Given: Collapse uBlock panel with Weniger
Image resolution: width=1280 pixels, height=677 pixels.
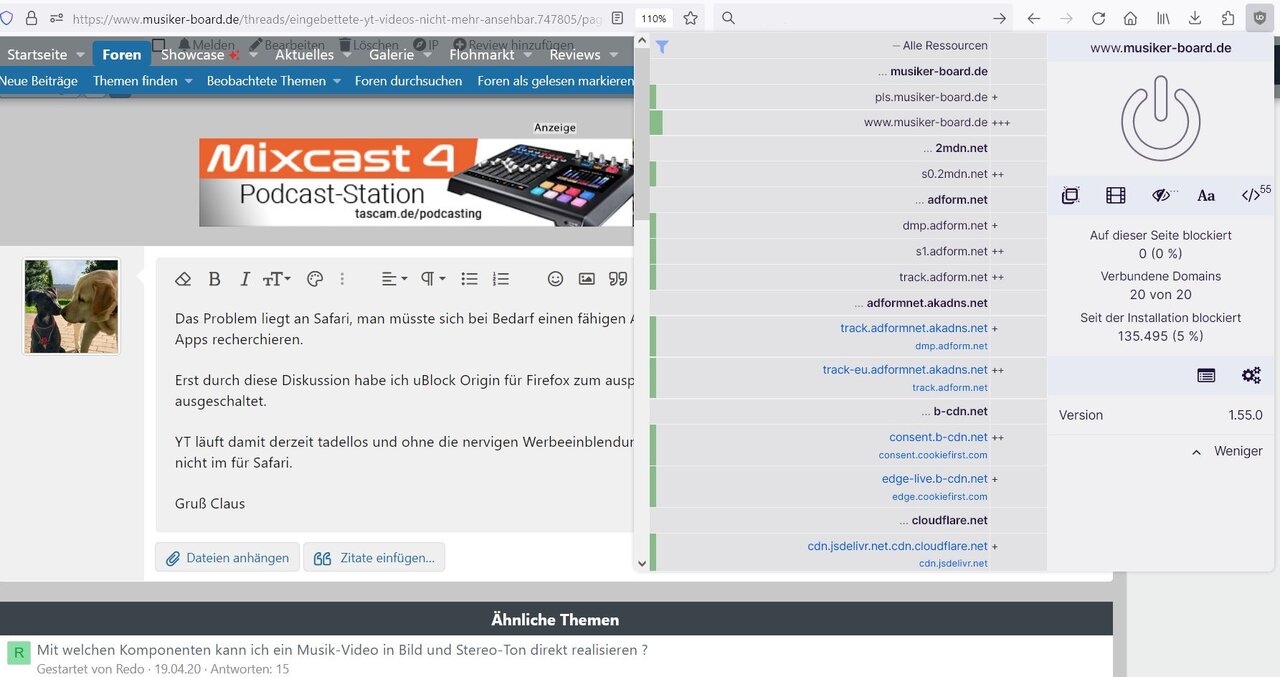Looking at the screenshot, I should 1227,451.
